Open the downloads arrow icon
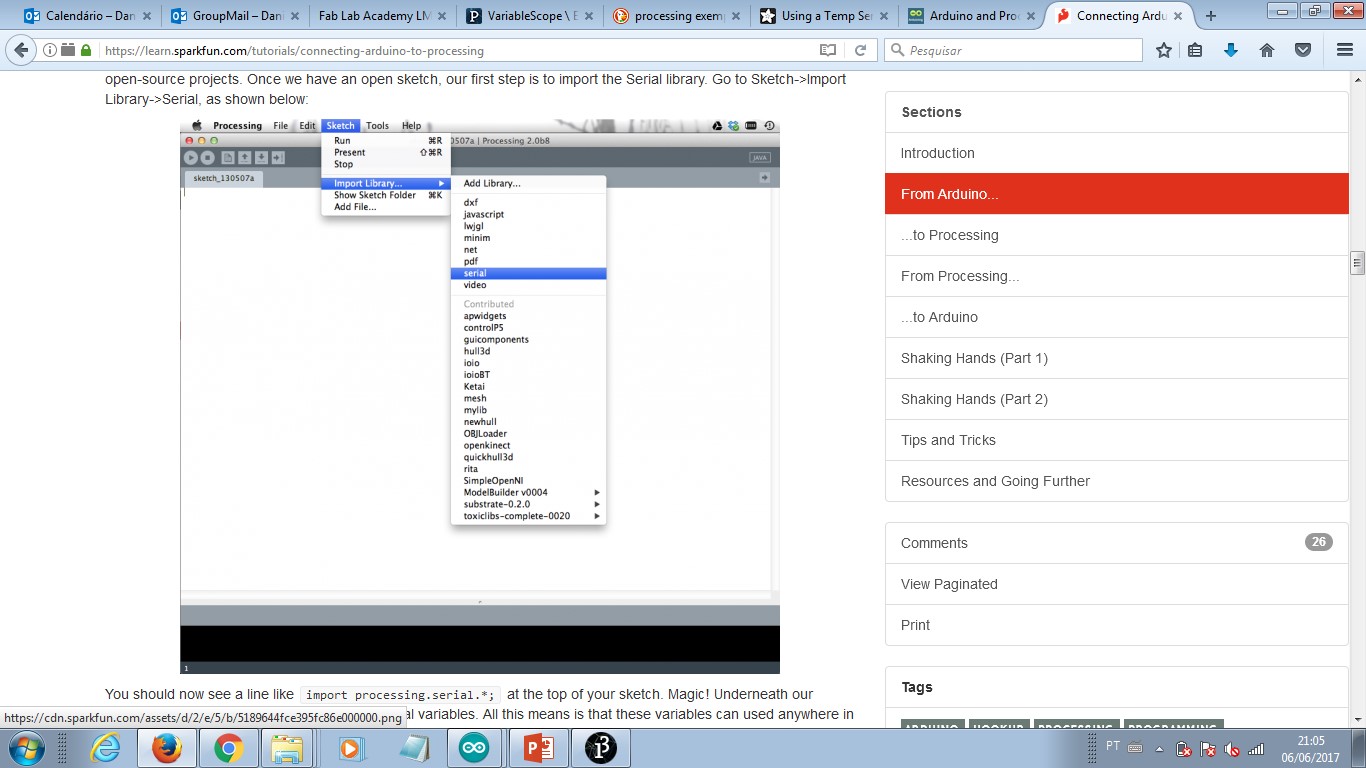This screenshot has height=768, width=1366. [1231, 50]
